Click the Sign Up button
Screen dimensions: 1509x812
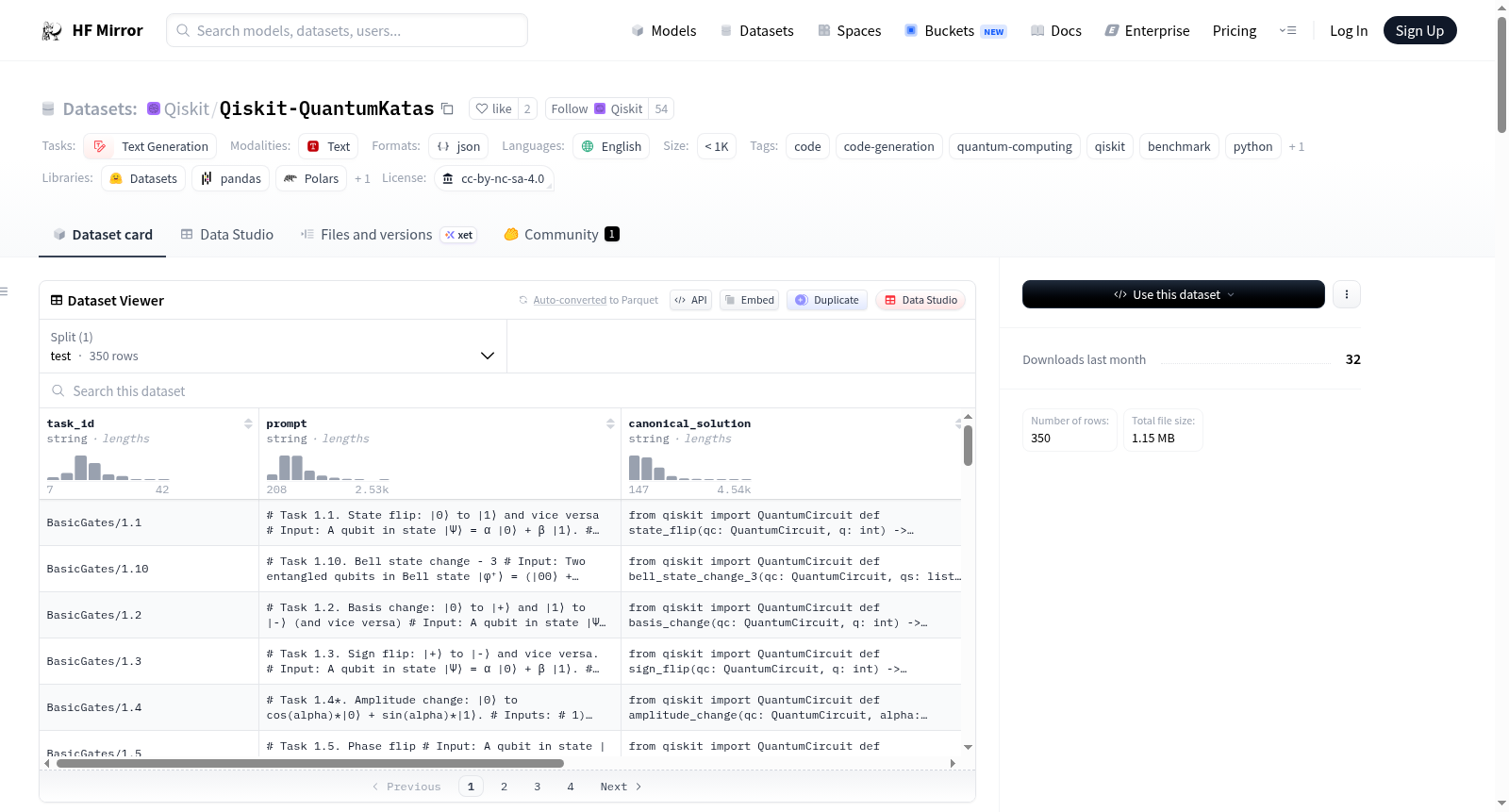point(1419,30)
